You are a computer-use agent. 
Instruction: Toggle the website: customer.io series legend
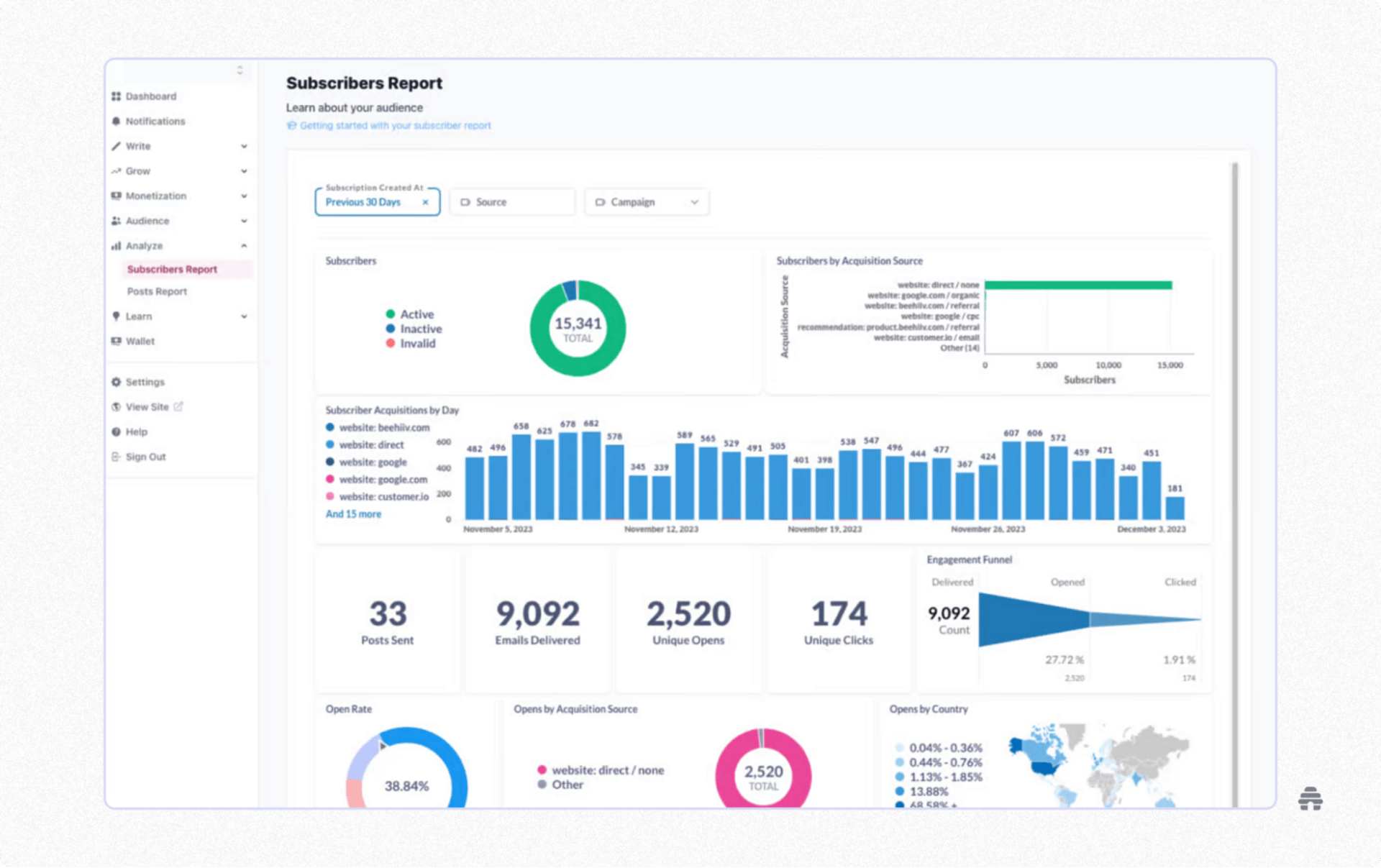coord(383,496)
